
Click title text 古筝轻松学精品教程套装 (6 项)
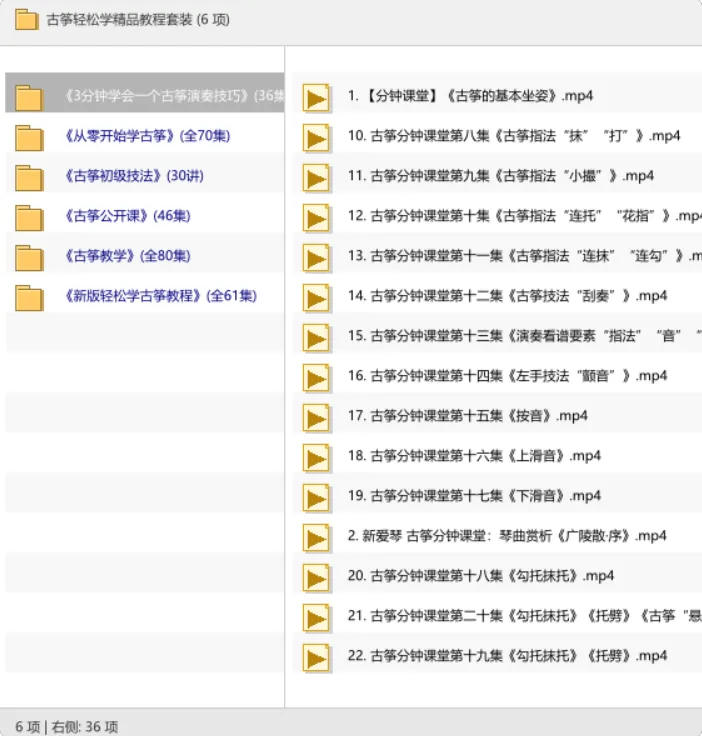[138, 20]
